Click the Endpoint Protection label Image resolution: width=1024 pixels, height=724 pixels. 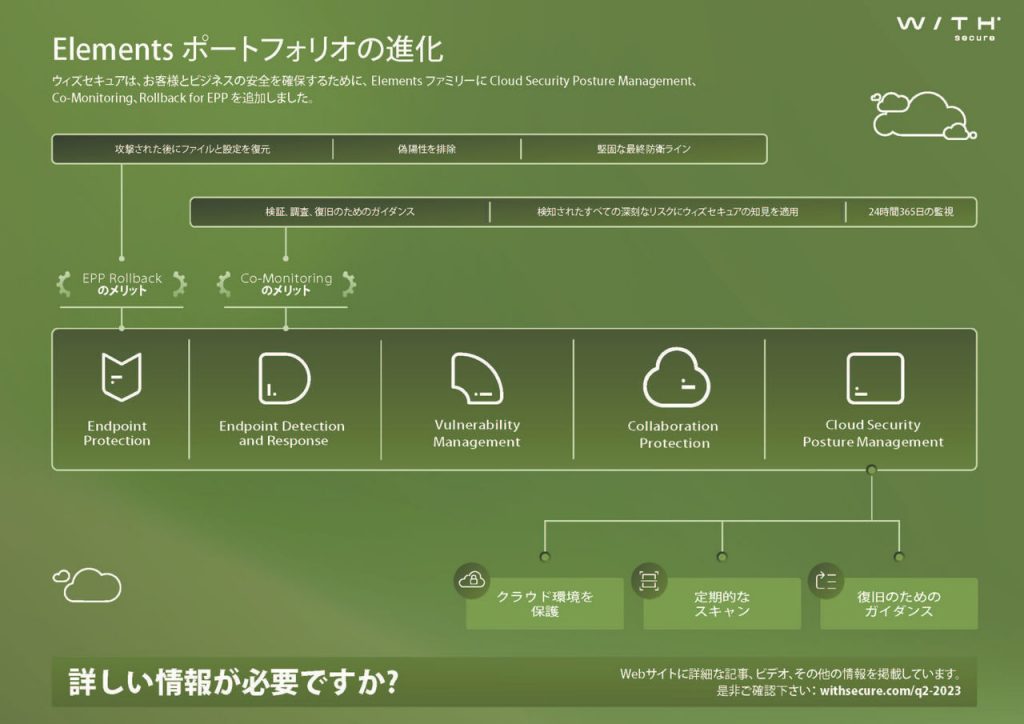click(117, 433)
